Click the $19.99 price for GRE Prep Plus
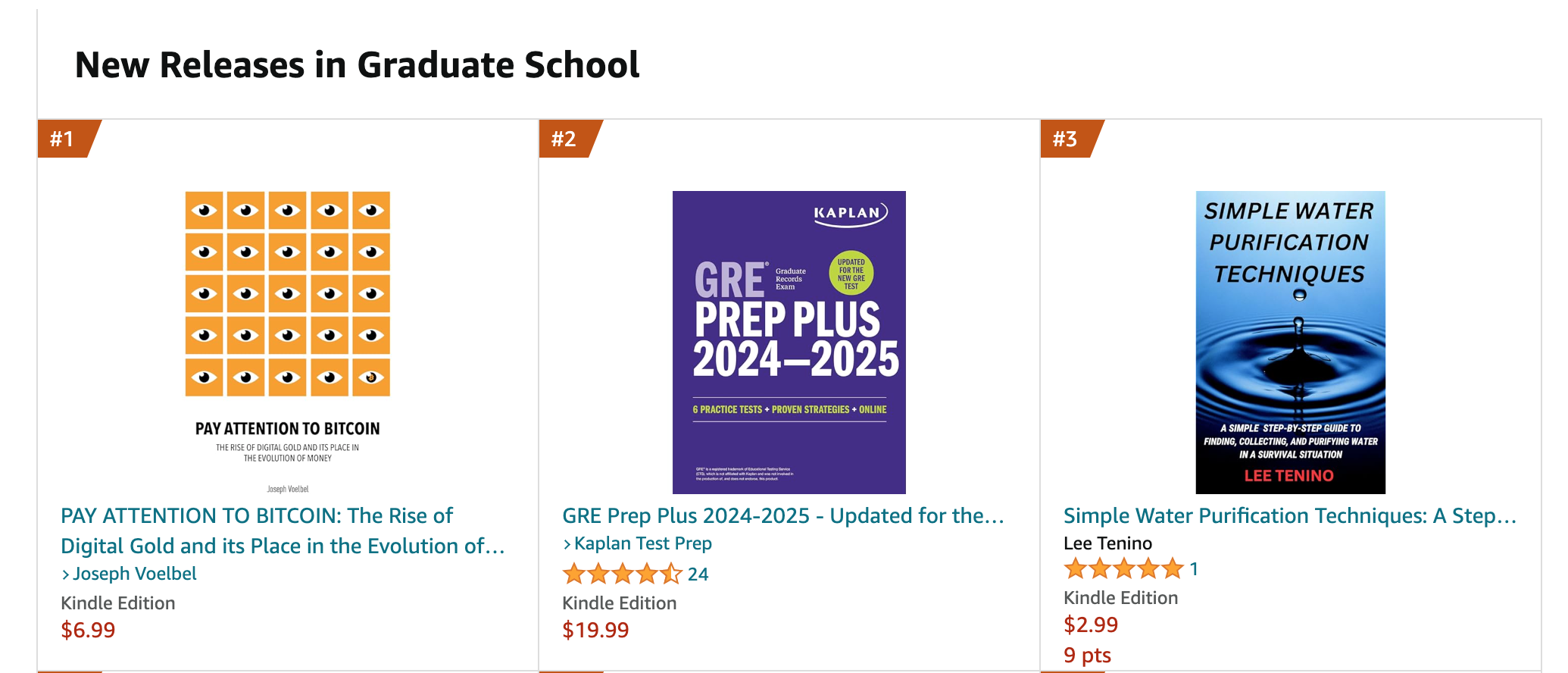 click(595, 630)
